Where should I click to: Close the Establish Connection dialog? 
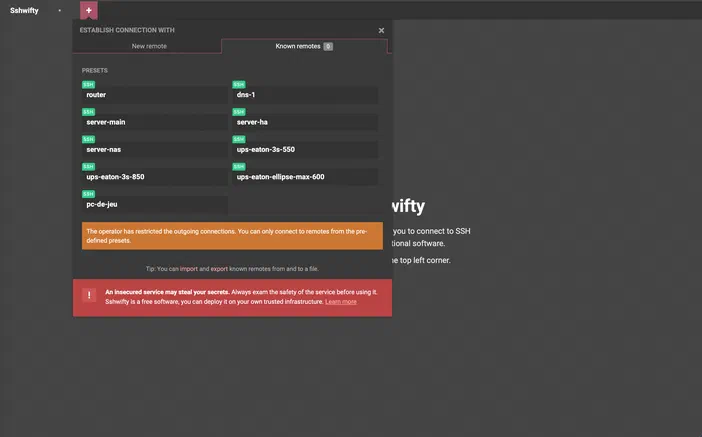[x=381, y=30]
